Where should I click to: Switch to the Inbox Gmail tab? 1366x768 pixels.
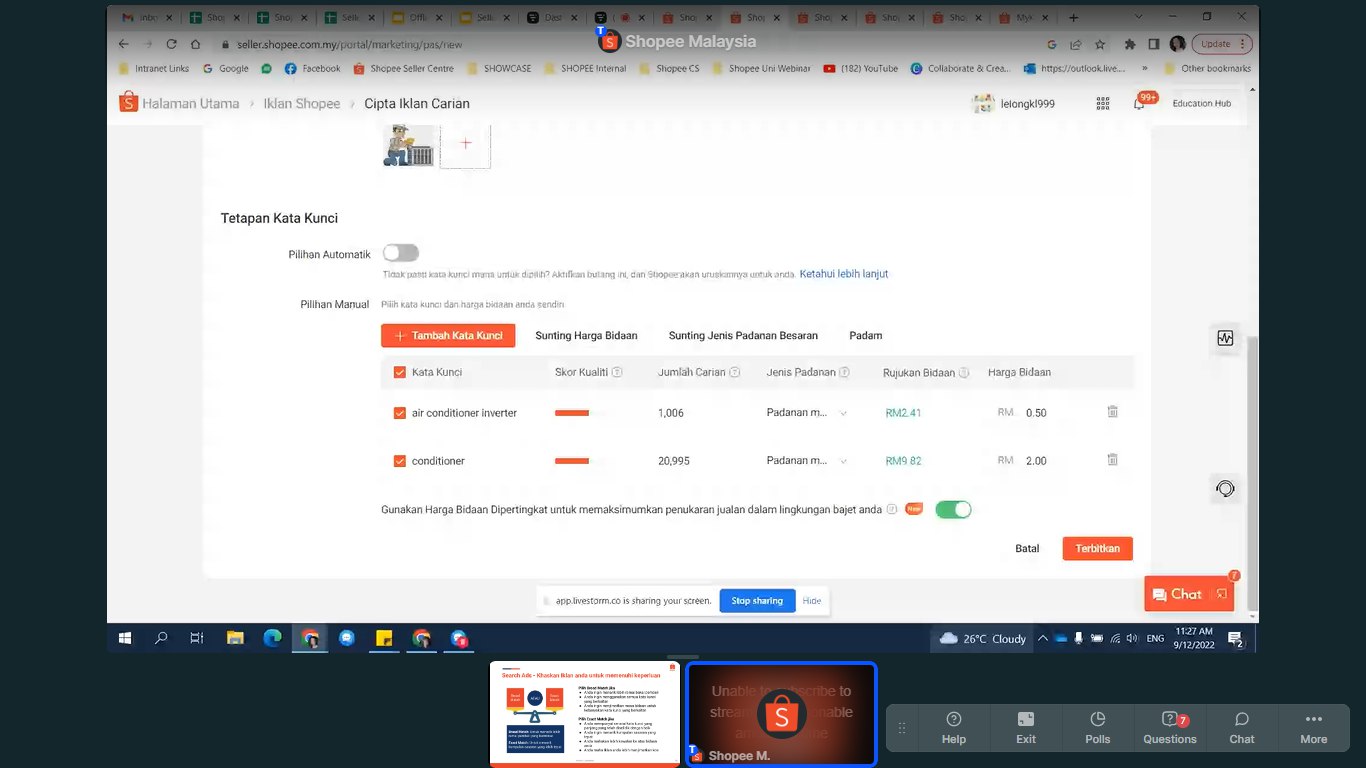click(x=145, y=17)
